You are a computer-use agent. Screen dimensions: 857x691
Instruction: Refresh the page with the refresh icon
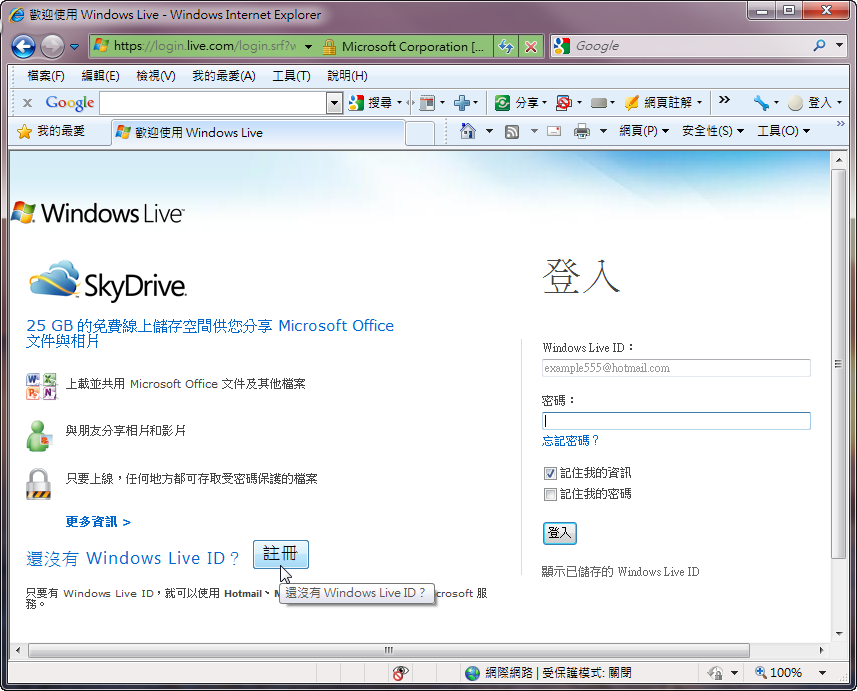coord(506,47)
